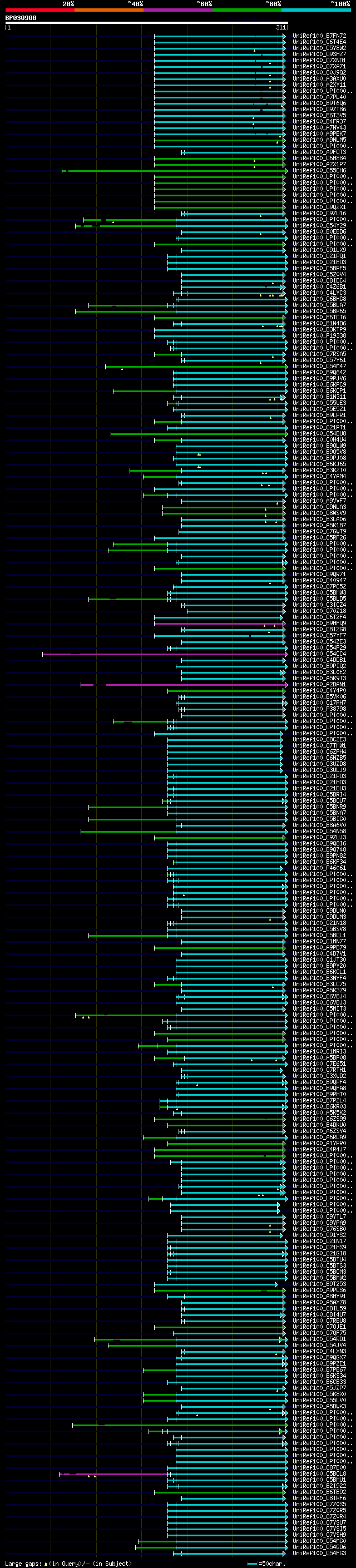Select the UniRef100_Q55CM6 entry
The height and width of the screenshot is (1568, 356).
319,170
